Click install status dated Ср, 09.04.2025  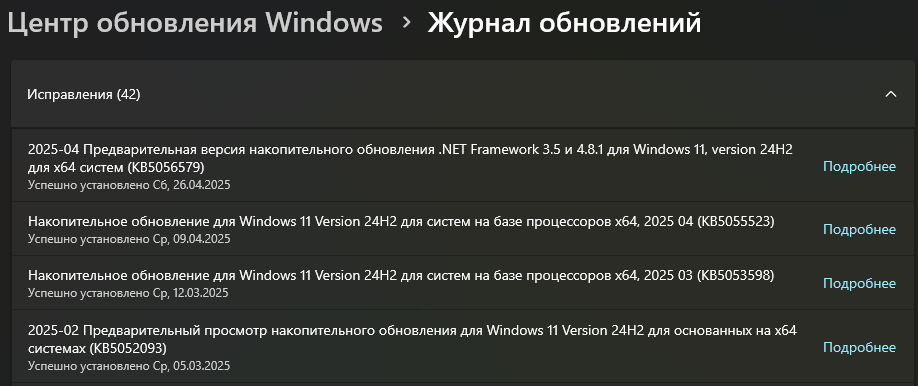(129, 239)
